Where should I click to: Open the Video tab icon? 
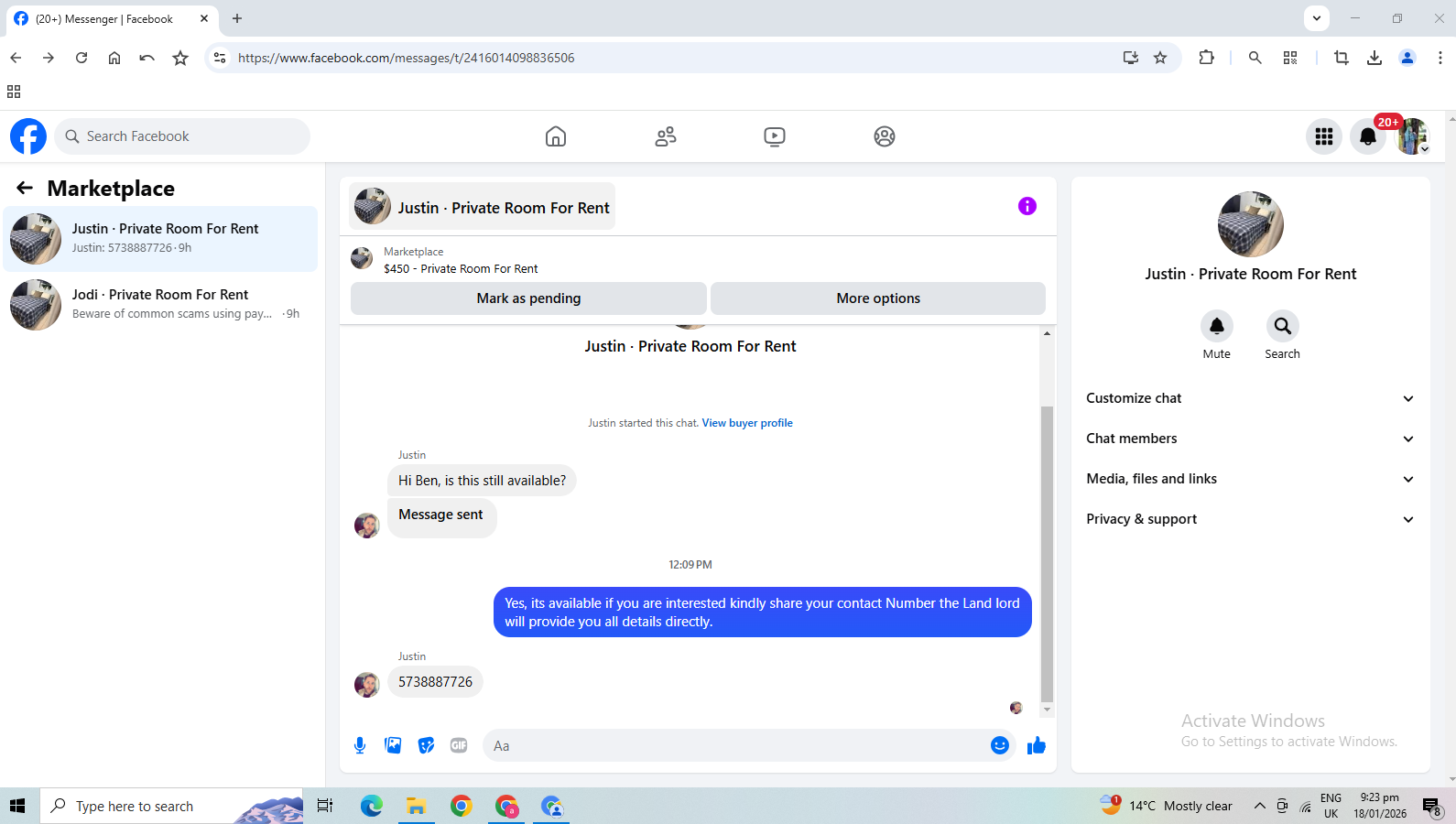point(775,136)
